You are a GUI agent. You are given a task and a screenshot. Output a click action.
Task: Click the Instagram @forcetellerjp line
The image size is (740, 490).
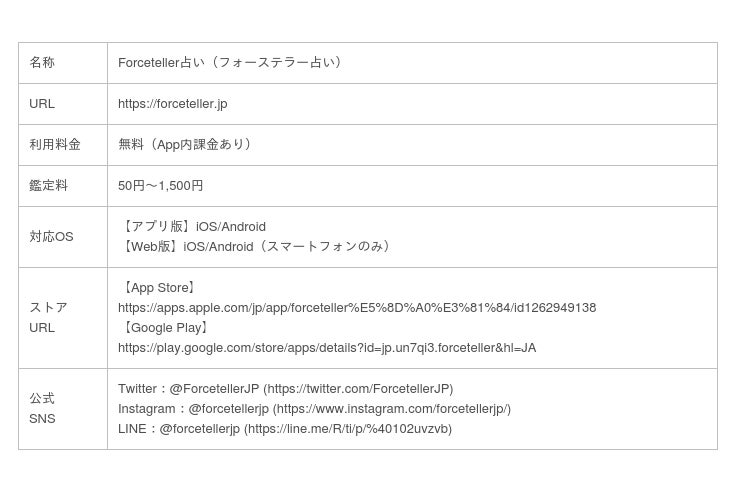(x=314, y=409)
